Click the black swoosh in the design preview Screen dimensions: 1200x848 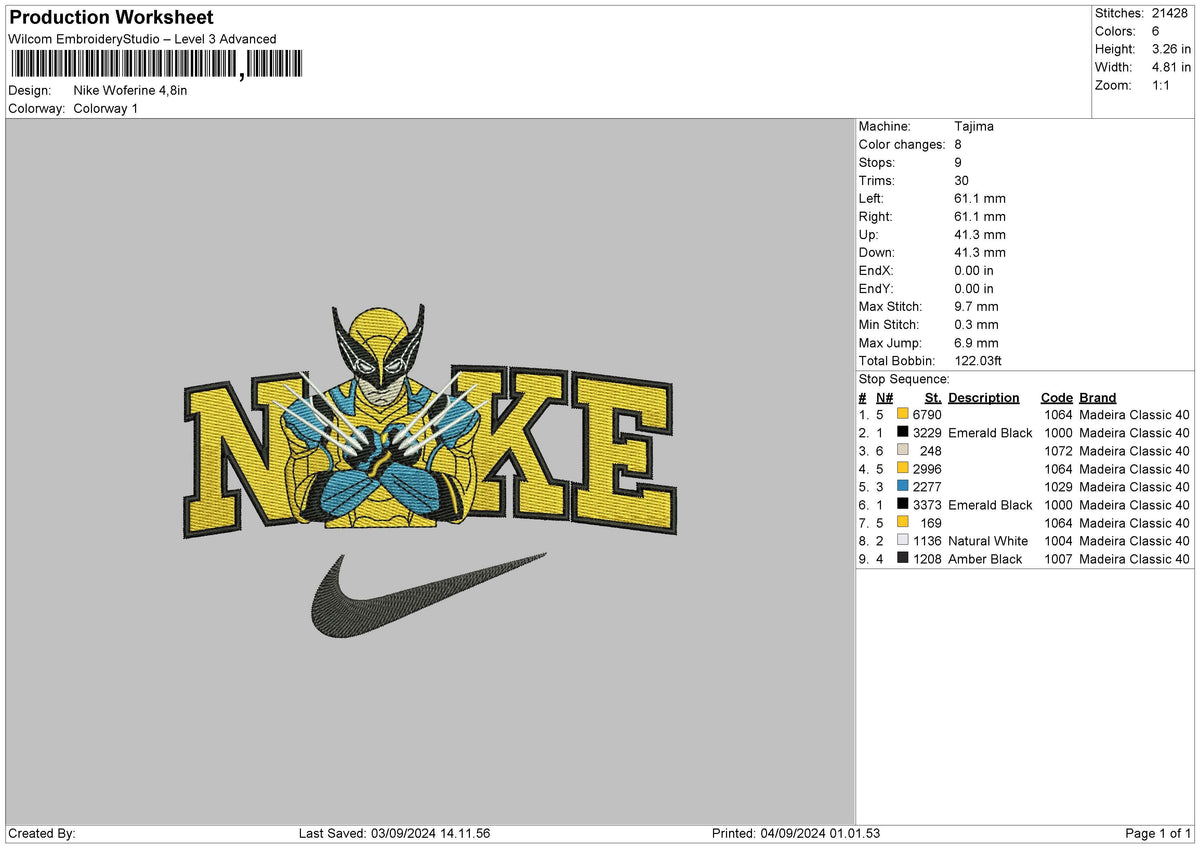tap(428, 594)
